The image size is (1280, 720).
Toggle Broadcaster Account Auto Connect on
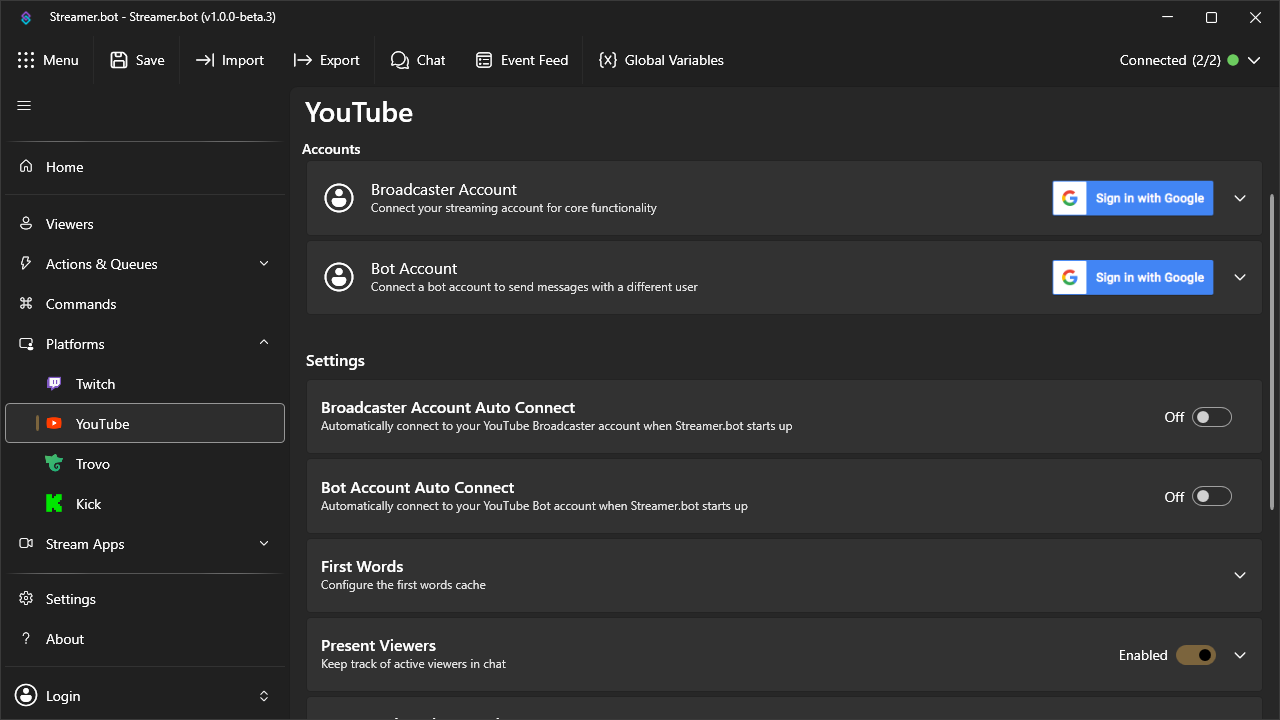pyautogui.click(x=1212, y=417)
